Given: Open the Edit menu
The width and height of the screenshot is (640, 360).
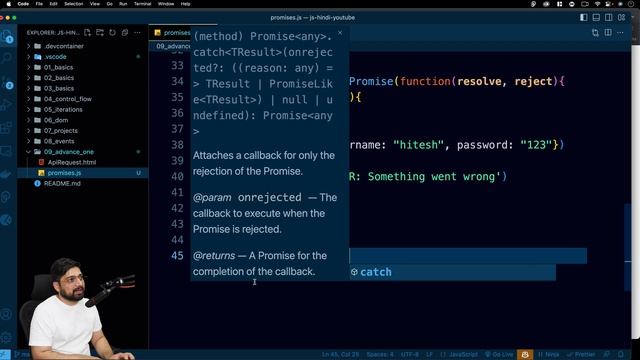Looking at the screenshot, I should pos(53,4).
